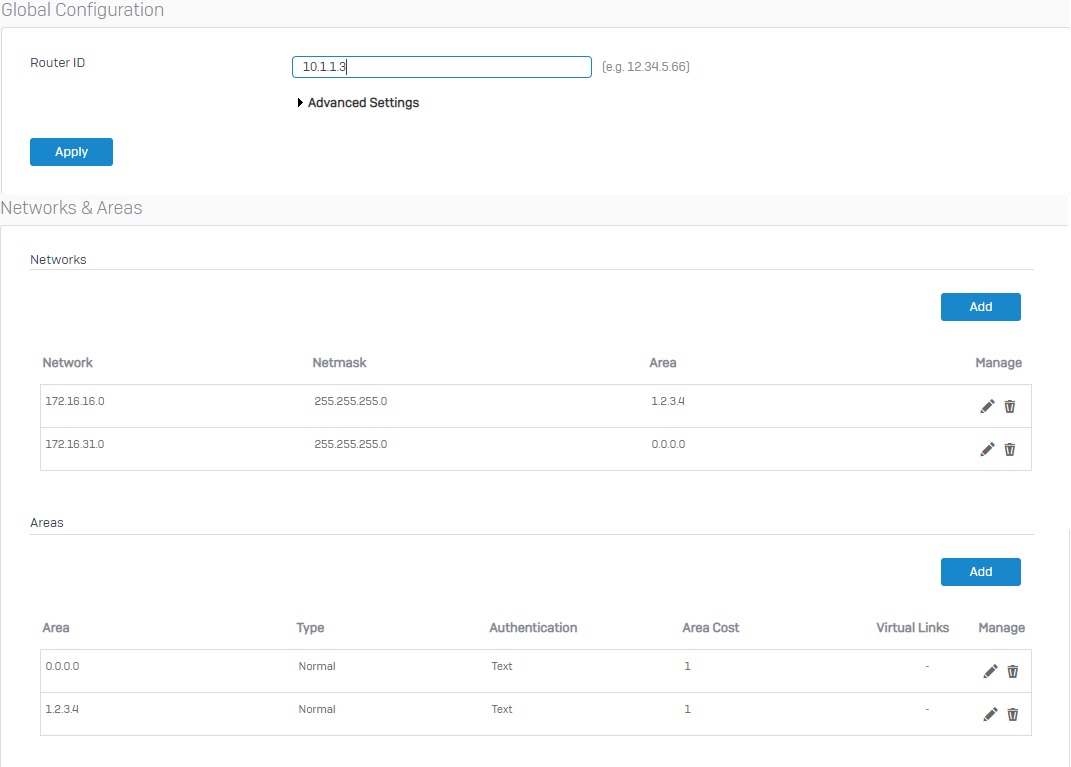Click netmask 255.255.255.0 of network 172.16.16.0

click(350, 401)
